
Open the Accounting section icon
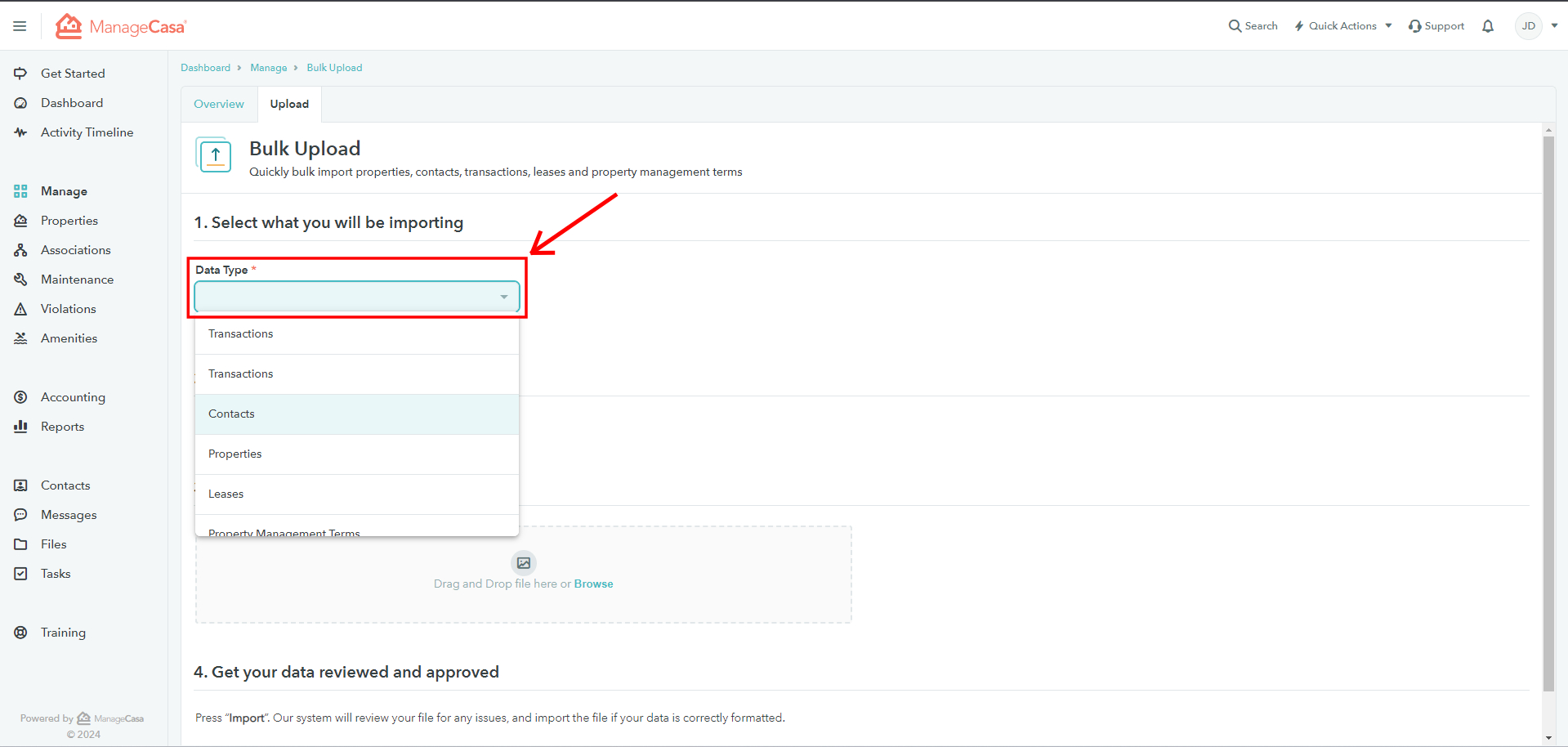click(20, 396)
